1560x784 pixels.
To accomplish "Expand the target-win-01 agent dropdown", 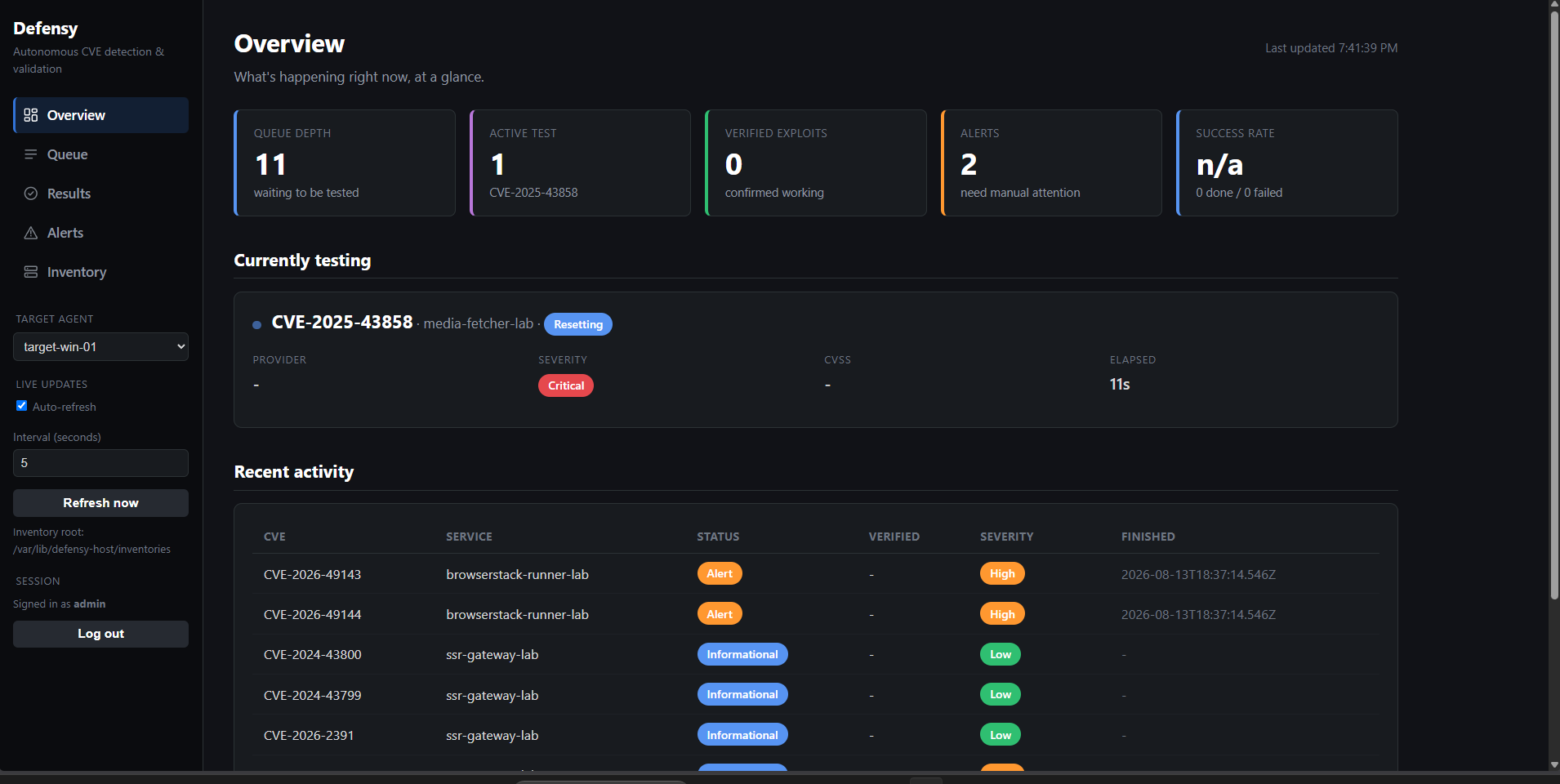I will 100,346.
